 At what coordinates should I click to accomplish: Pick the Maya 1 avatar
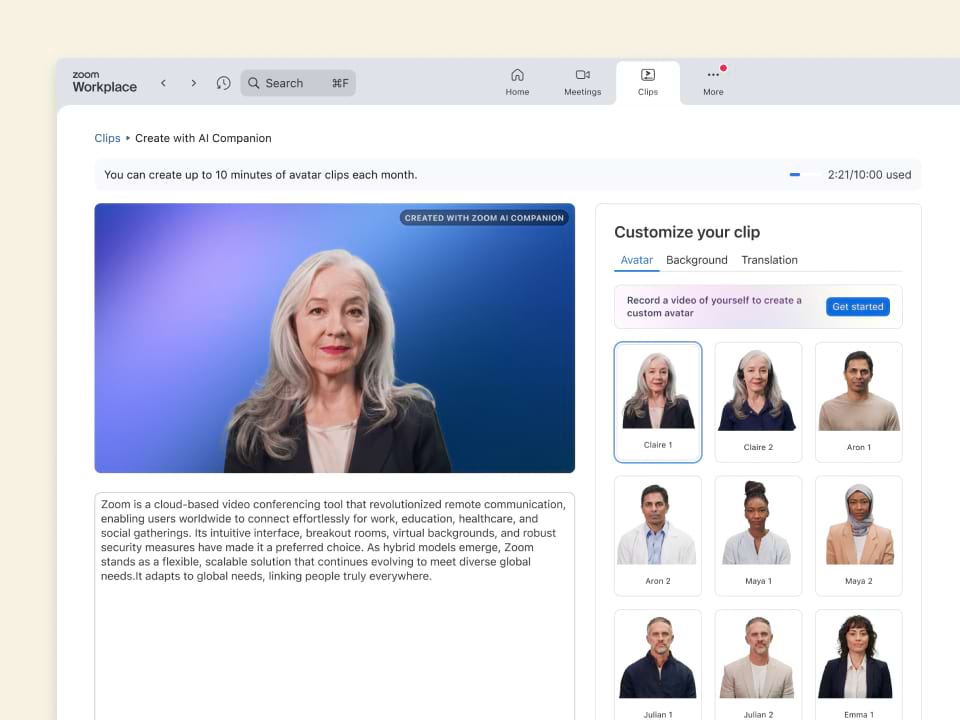coord(758,534)
